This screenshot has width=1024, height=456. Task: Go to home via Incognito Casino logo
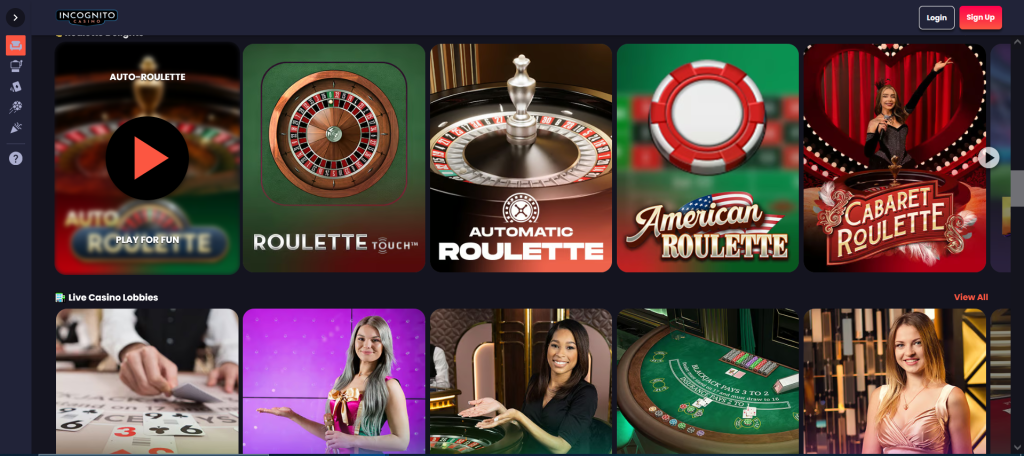(87, 17)
